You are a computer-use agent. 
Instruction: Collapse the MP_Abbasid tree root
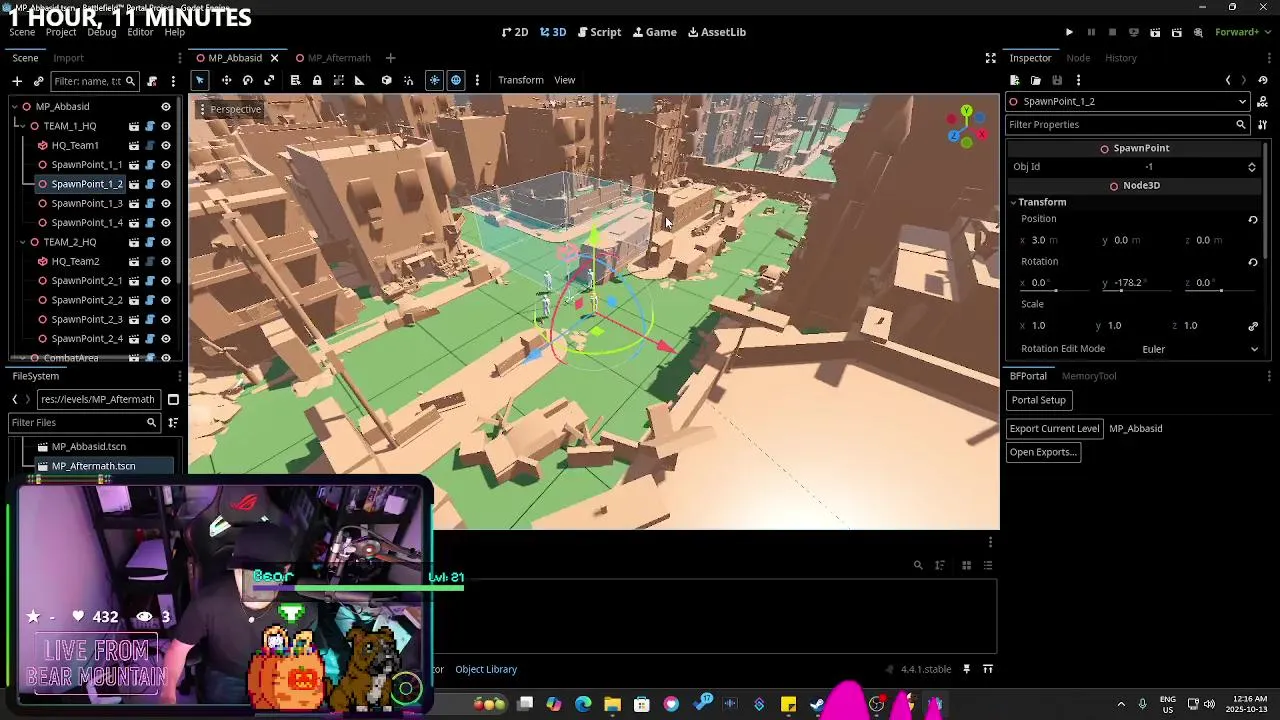(14, 107)
